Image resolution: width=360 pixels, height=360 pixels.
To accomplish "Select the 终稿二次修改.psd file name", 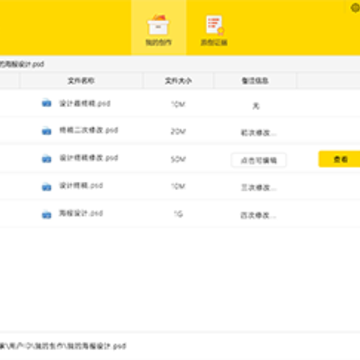I will click(x=89, y=130).
